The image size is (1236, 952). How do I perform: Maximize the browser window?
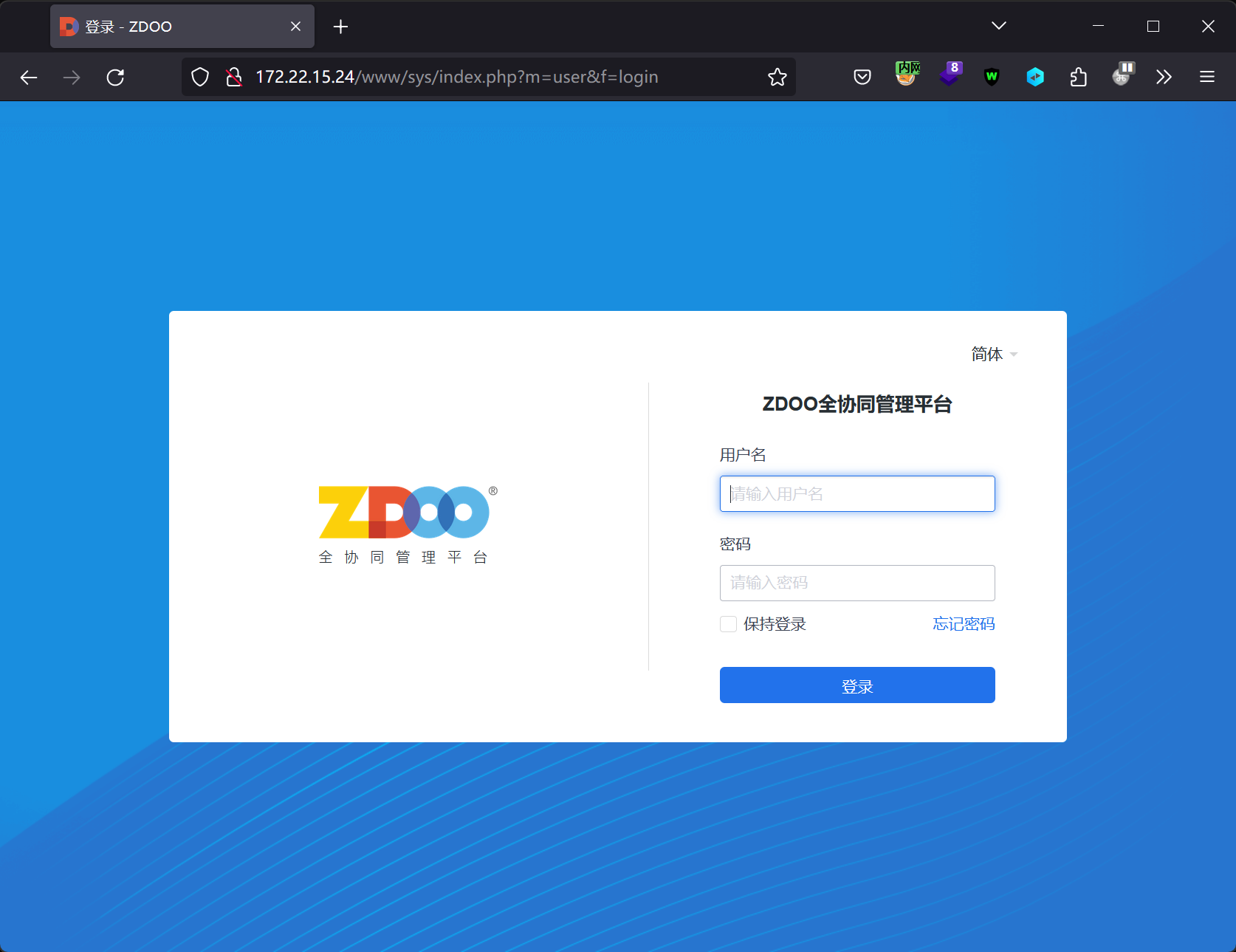[1153, 26]
